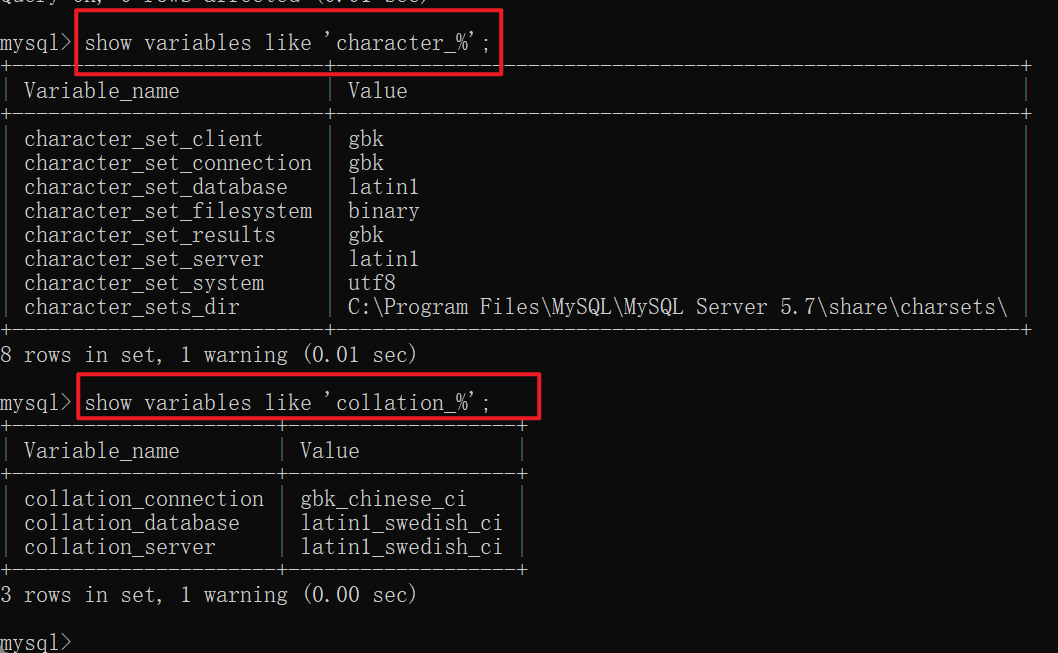Click the character_set_system variable name
This screenshot has height=653, width=1058.
(x=143, y=283)
